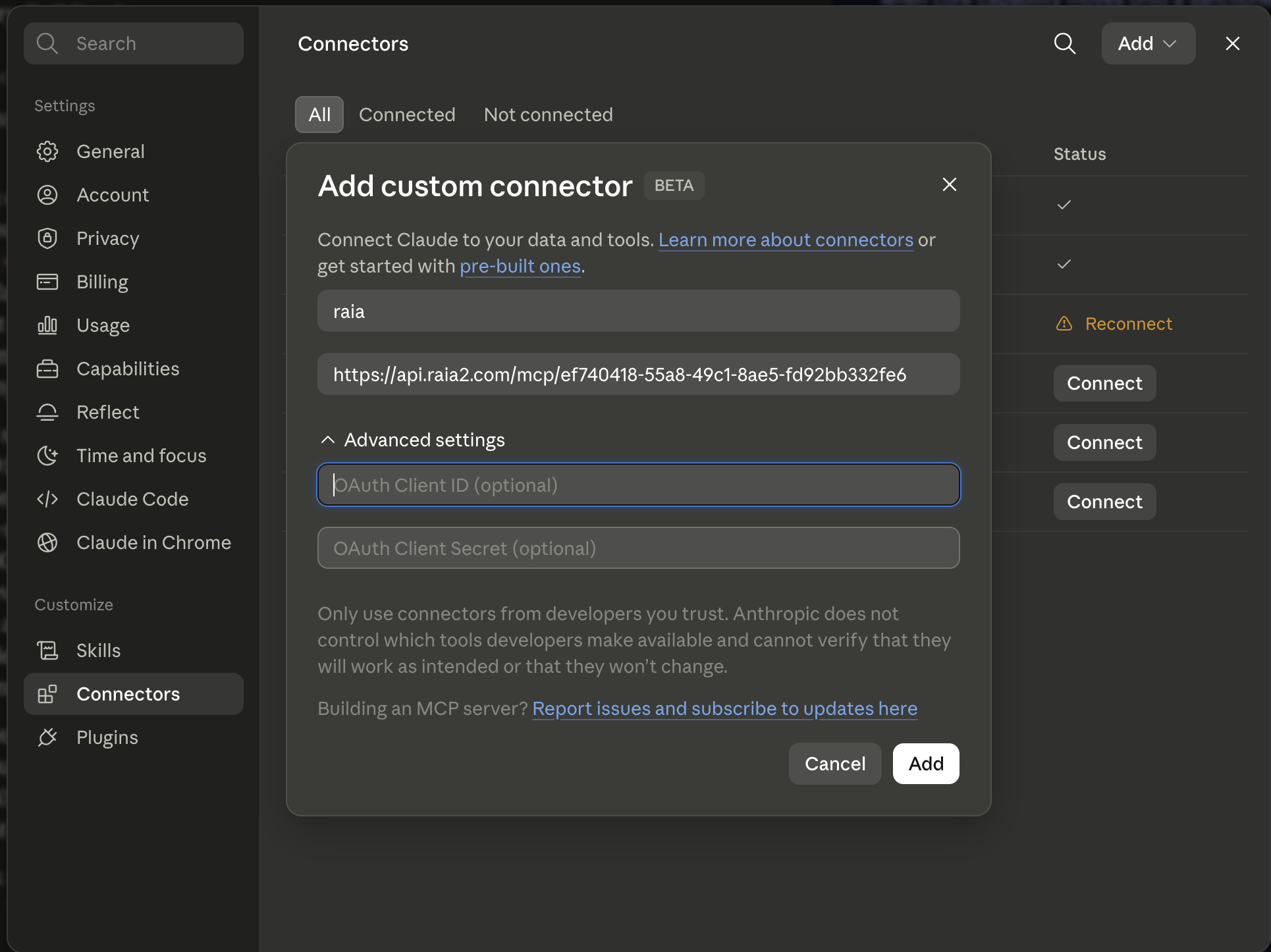
Task: Open the Claude Code brackets icon
Action: pyautogui.click(x=47, y=499)
